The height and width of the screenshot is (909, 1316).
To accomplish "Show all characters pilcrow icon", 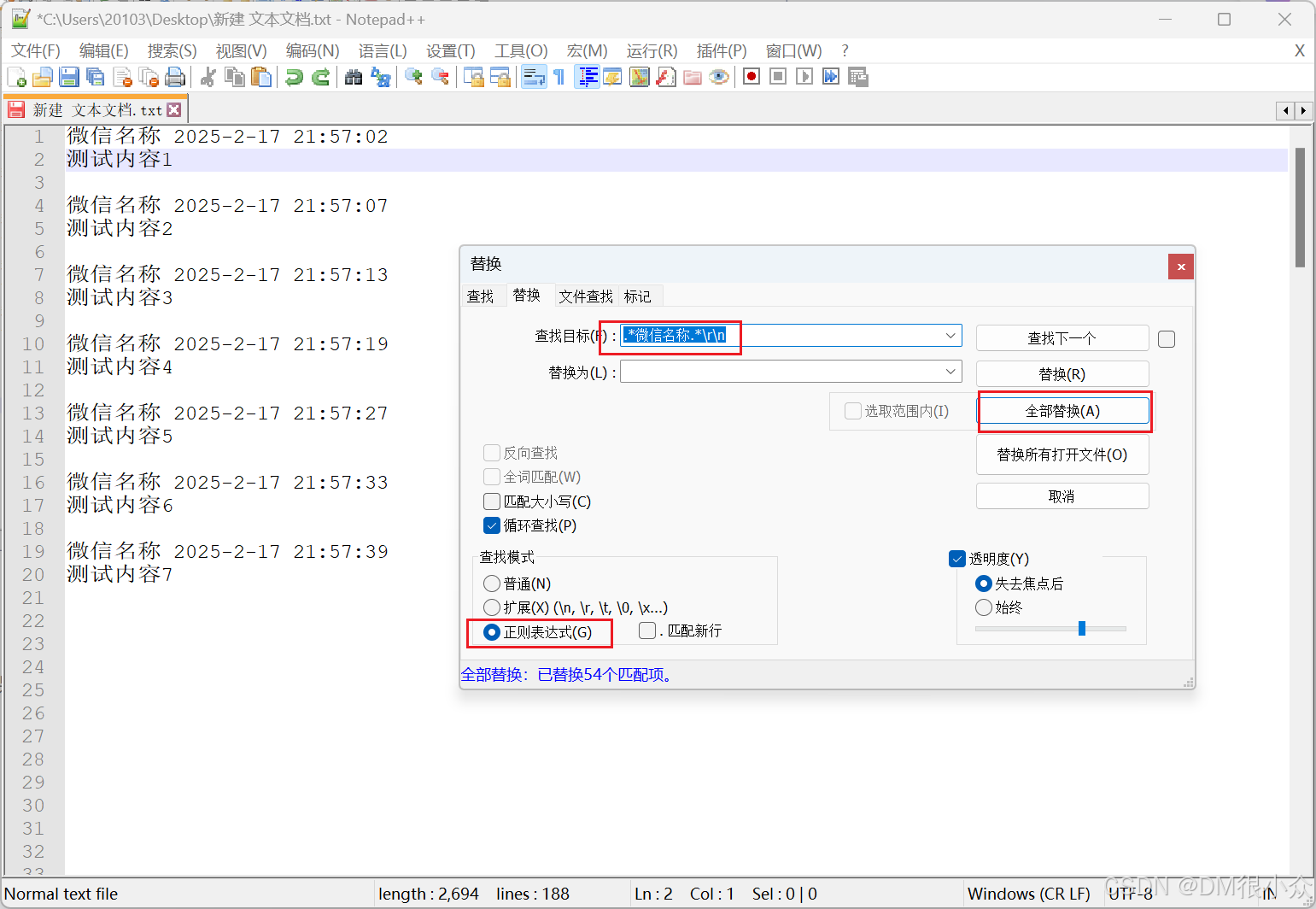I will 559,77.
